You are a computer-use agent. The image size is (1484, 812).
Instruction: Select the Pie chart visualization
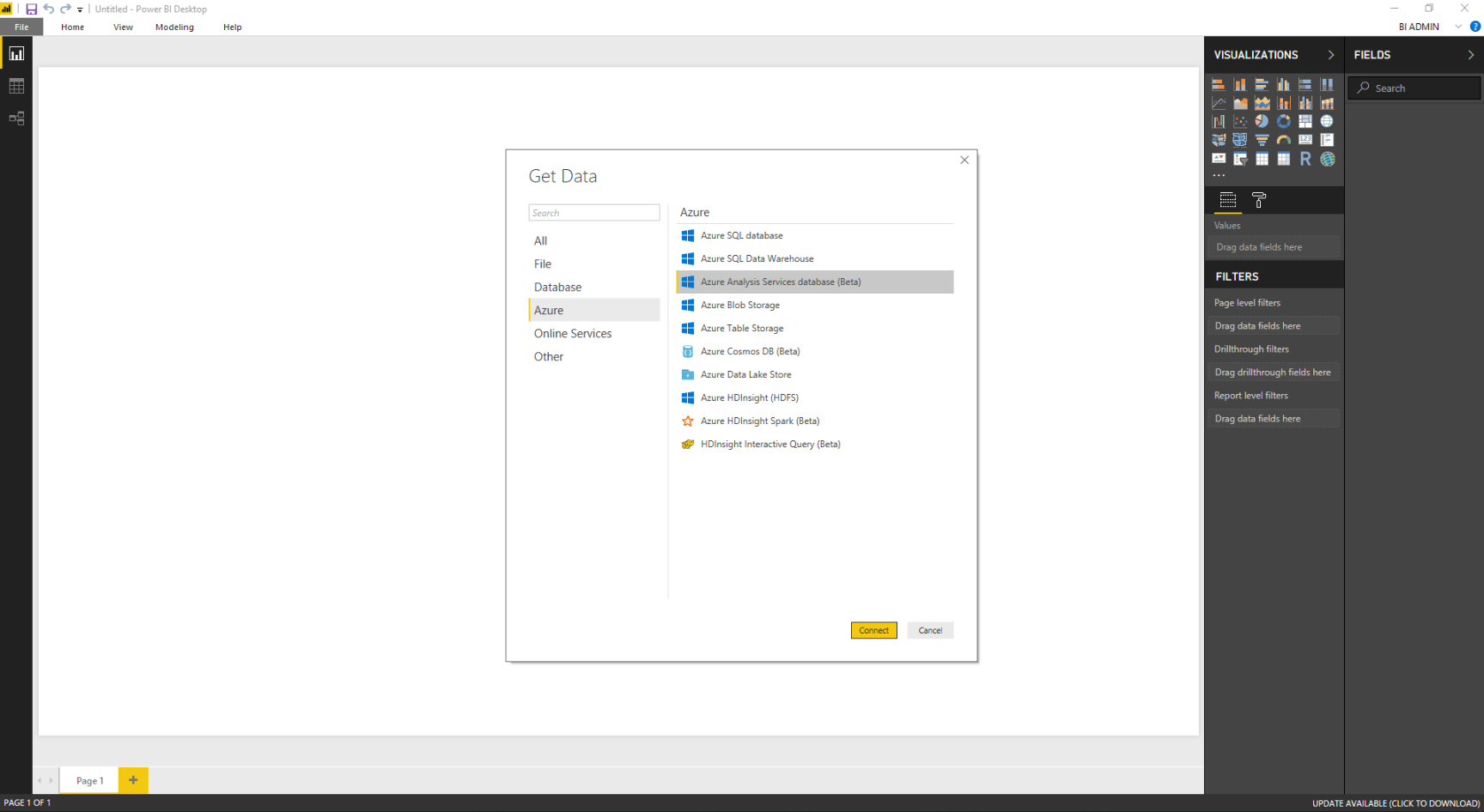[1262, 121]
